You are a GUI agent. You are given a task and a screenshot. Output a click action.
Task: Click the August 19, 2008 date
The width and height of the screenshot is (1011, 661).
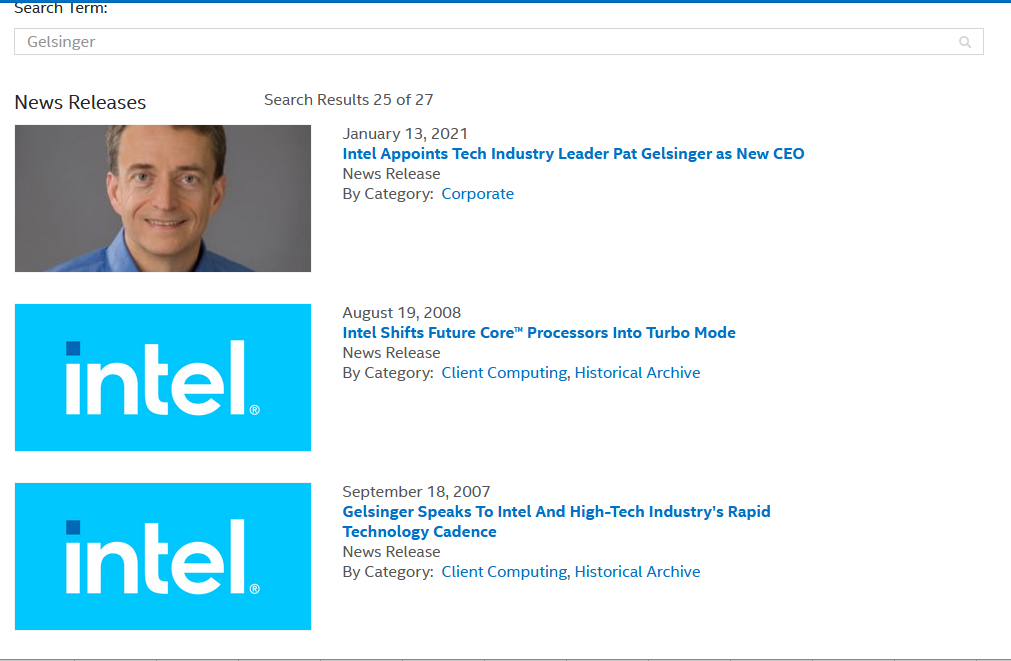pos(402,313)
